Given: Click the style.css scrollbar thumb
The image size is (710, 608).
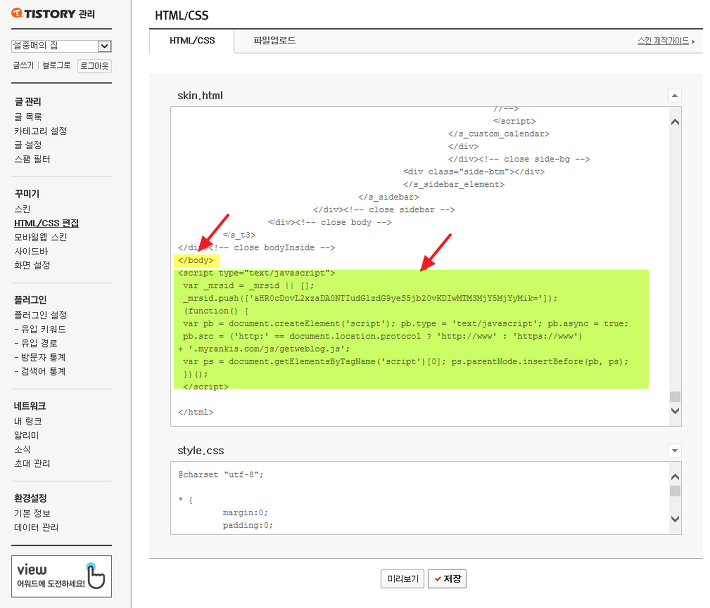Looking at the screenshot, I should click(675, 491).
